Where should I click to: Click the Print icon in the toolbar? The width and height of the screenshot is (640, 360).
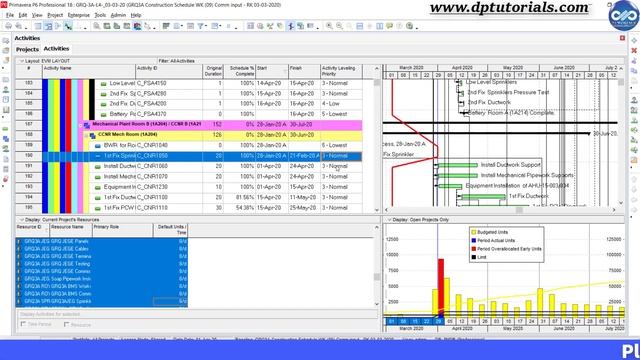point(8,26)
